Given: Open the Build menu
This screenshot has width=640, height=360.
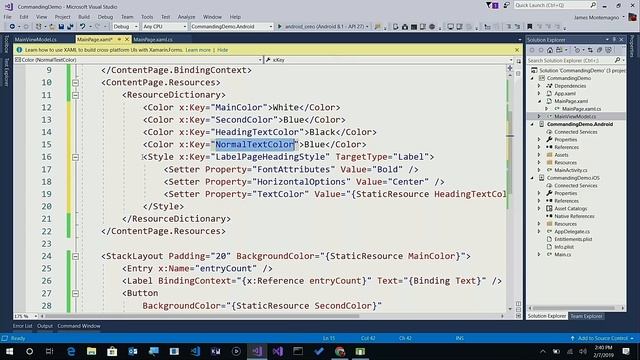Looking at the screenshot, I should tap(84, 17).
